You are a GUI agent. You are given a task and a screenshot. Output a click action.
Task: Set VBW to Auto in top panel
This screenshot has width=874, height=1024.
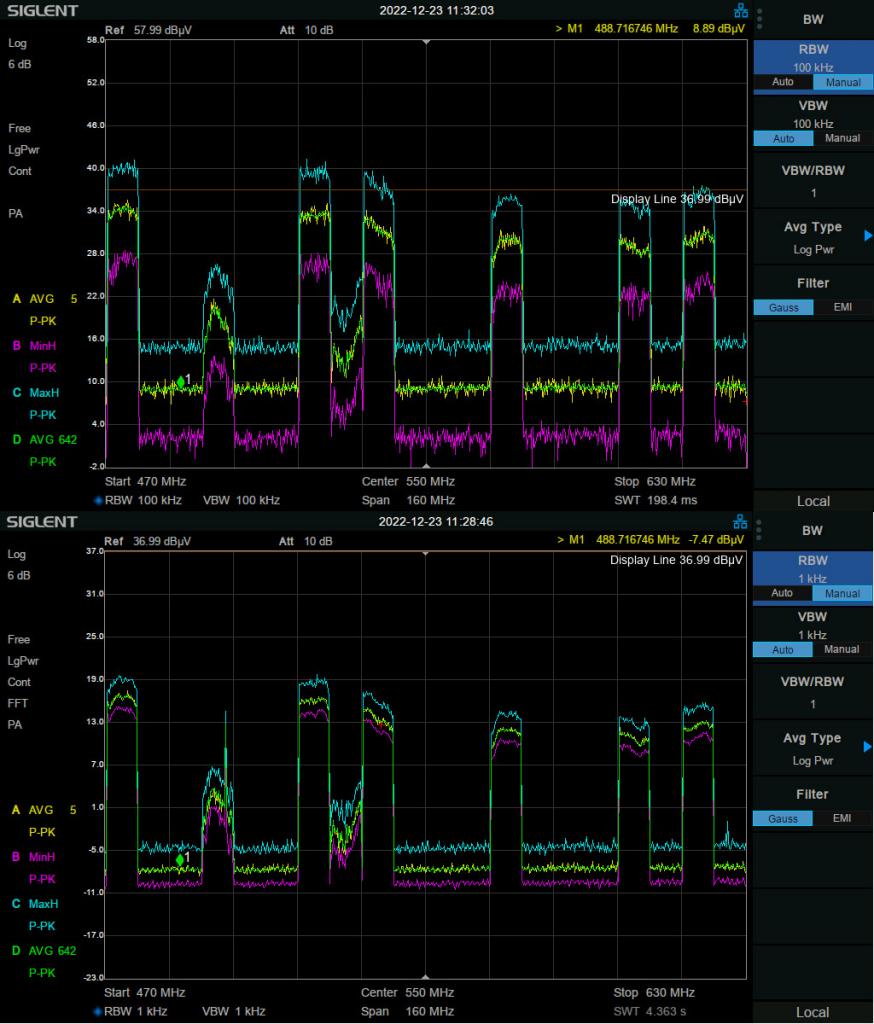coord(783,138)
